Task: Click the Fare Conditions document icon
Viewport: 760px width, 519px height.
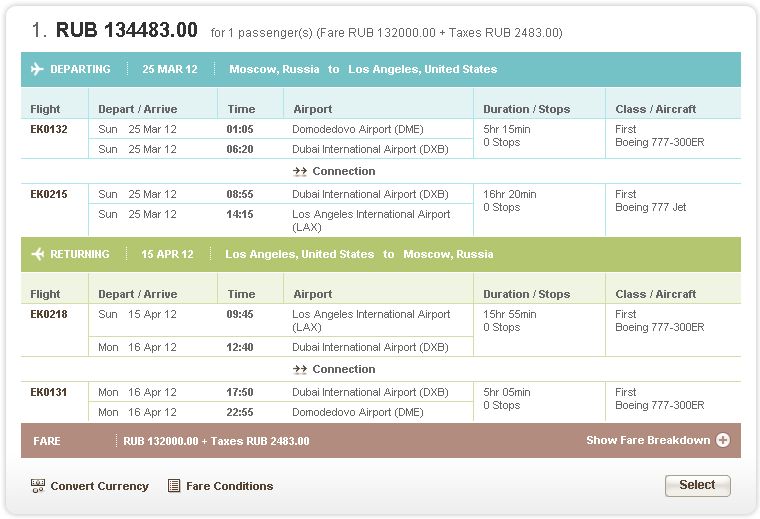Action: point(174,486)
